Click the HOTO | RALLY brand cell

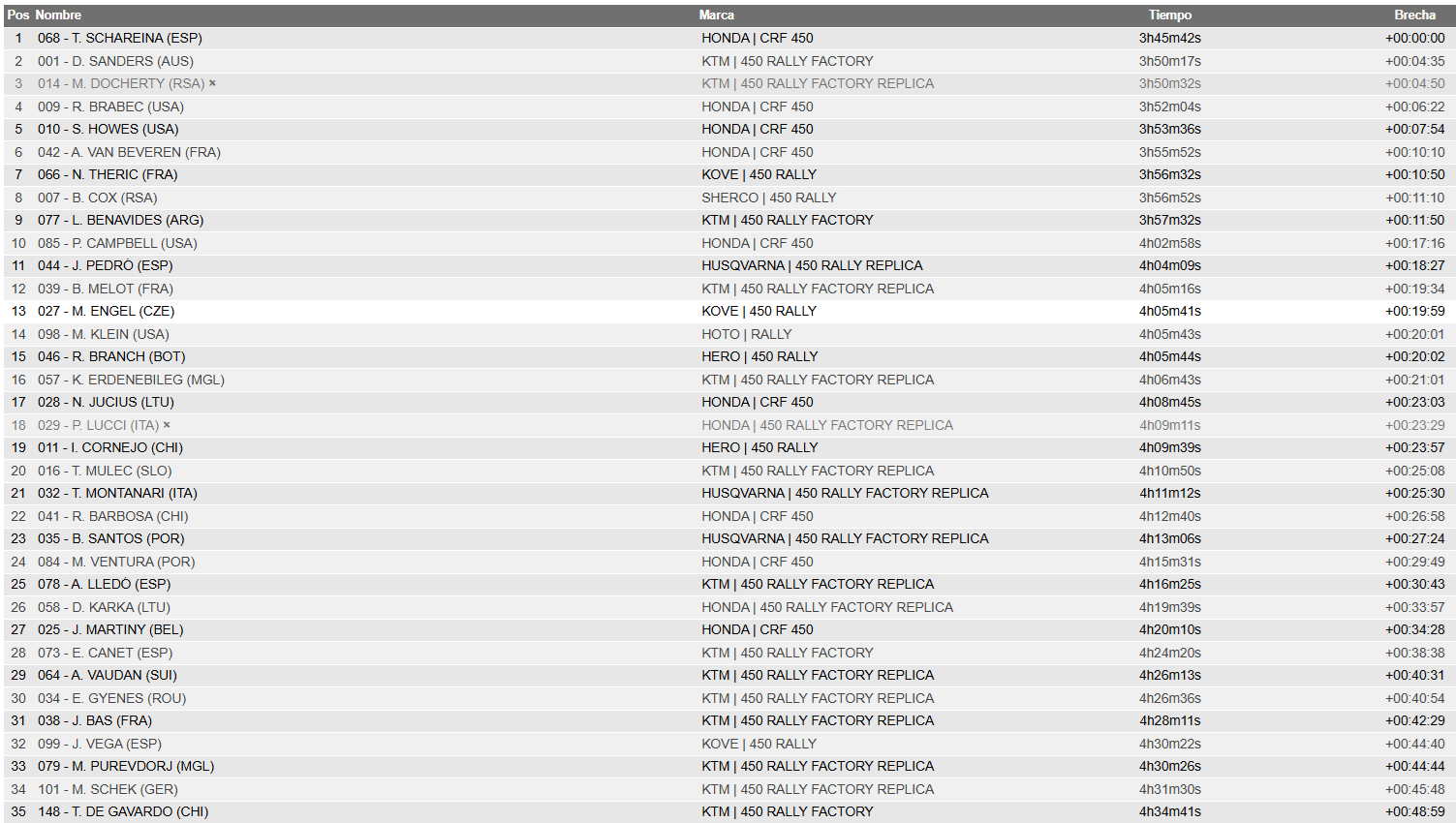tap(747, 334)
